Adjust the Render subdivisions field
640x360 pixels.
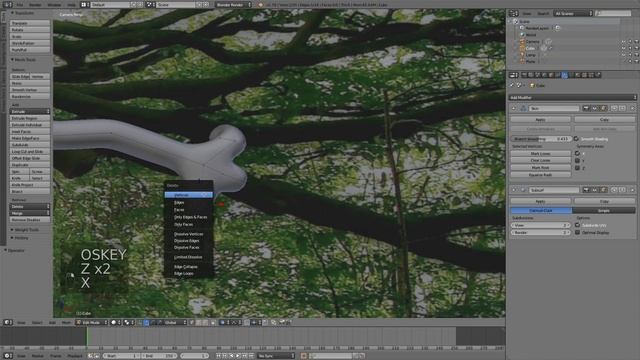(x=540, y=233)
